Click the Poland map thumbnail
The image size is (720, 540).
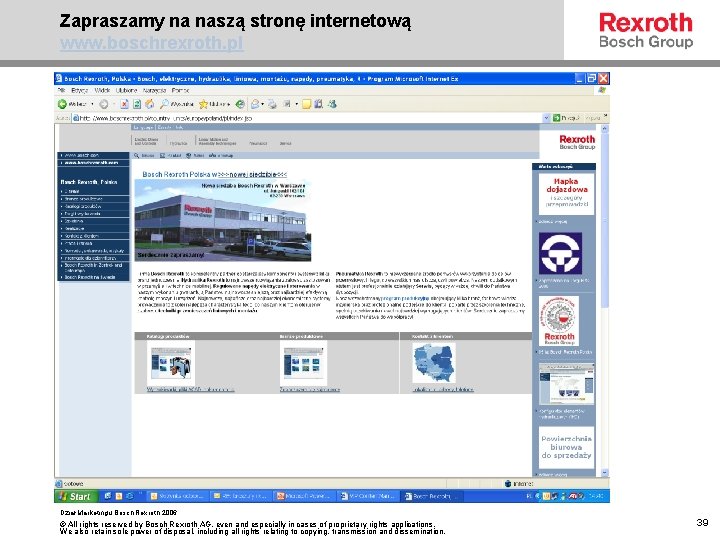click(x=434, y=363)
